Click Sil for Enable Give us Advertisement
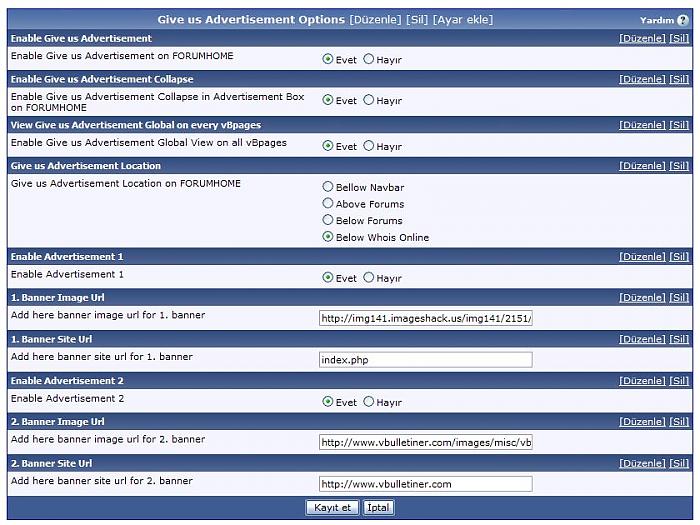700x525 pixels. point(679,38)
